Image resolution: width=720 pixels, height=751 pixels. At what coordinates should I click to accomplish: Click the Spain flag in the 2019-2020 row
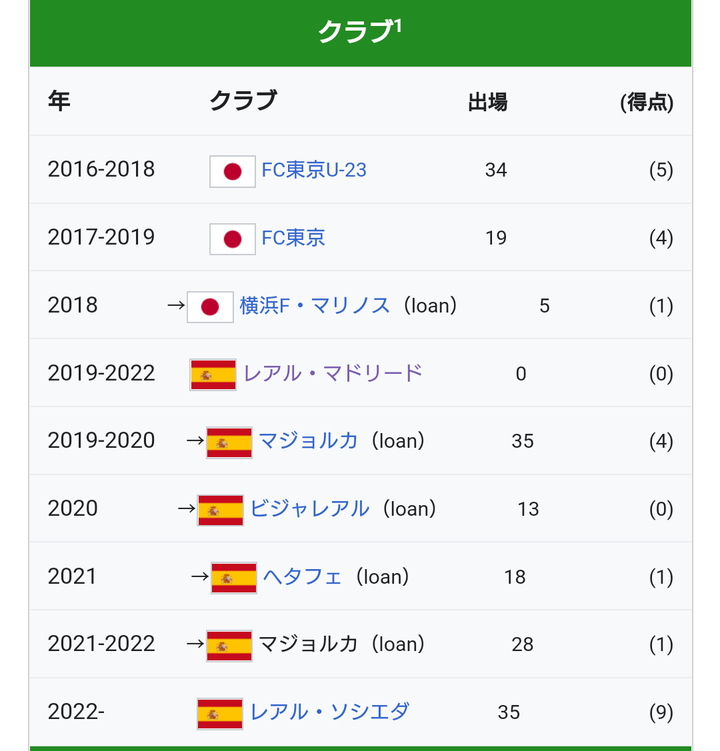[x=229, y=443]
